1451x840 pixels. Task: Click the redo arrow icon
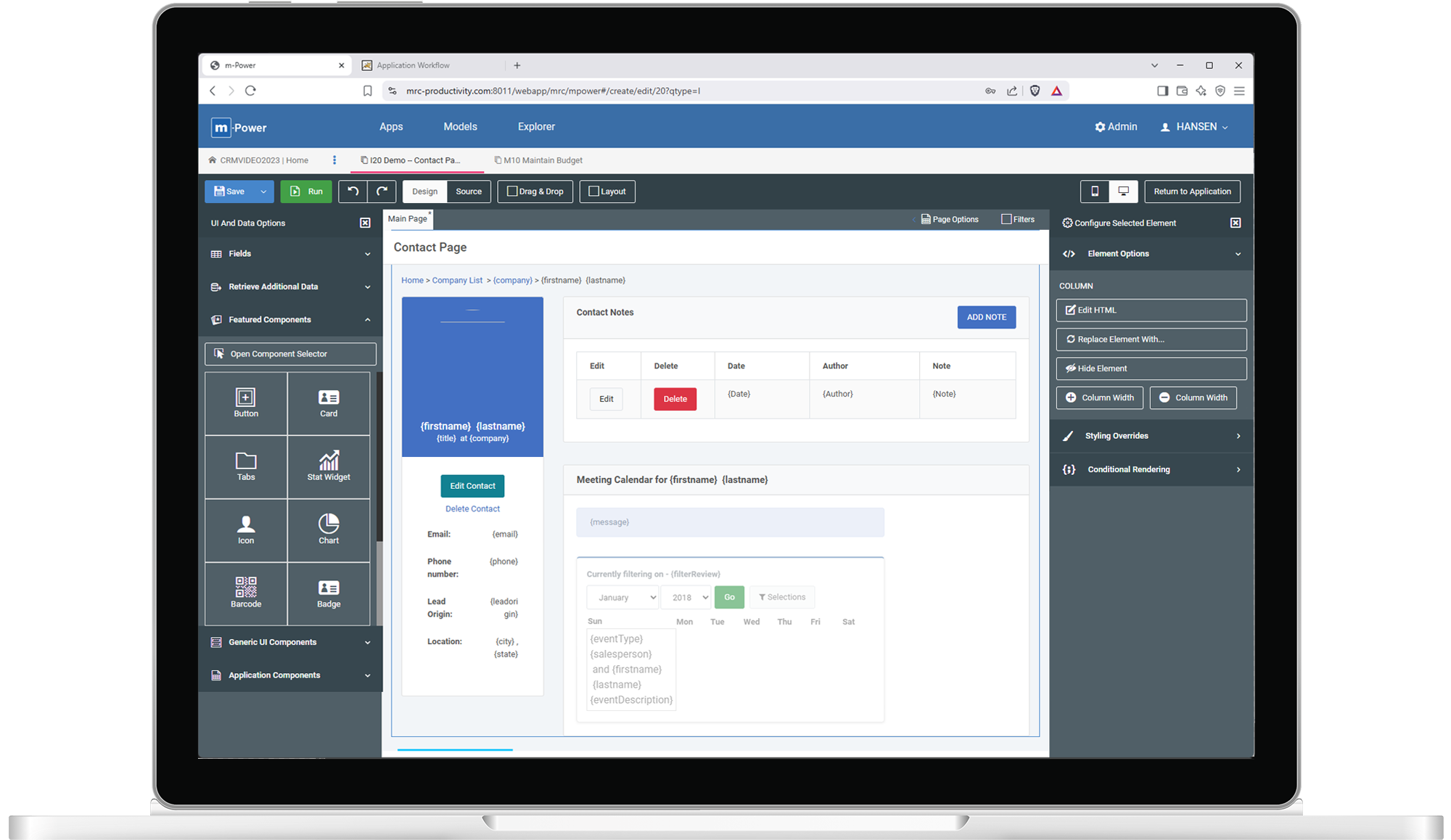point(382,192)
